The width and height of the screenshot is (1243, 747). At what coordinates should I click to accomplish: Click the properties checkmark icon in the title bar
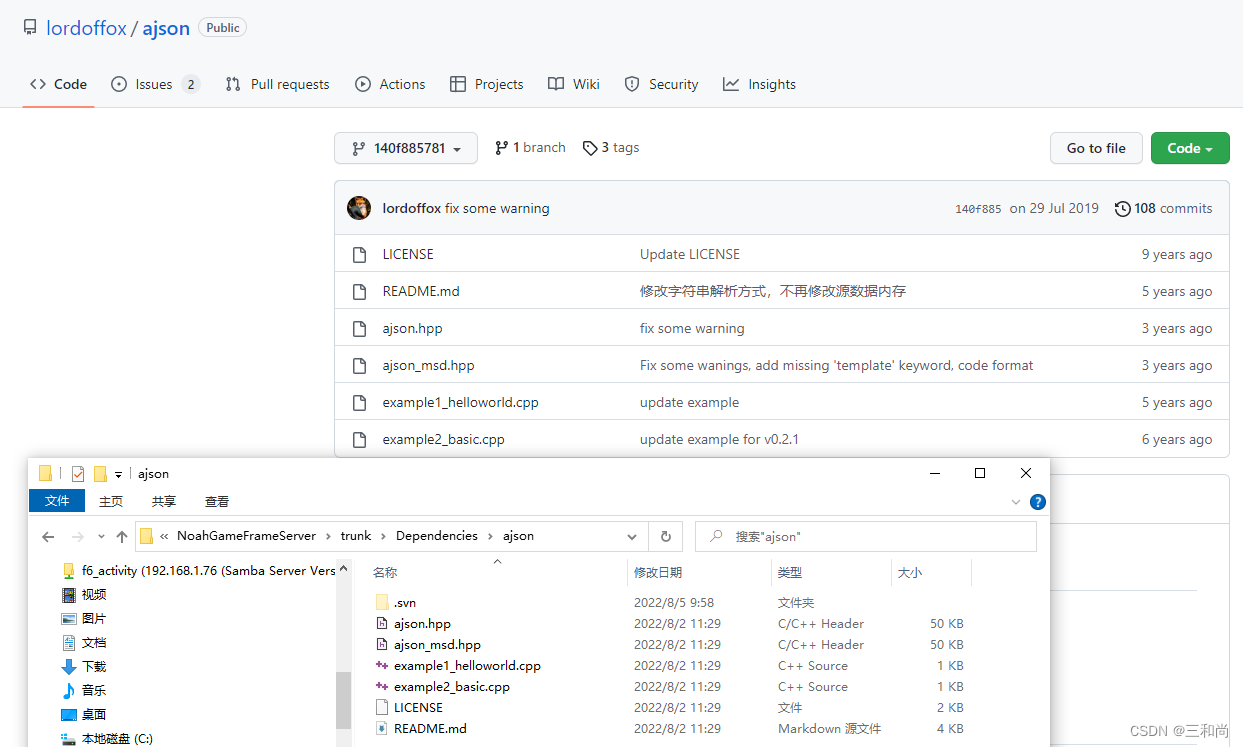coord(78,474)
